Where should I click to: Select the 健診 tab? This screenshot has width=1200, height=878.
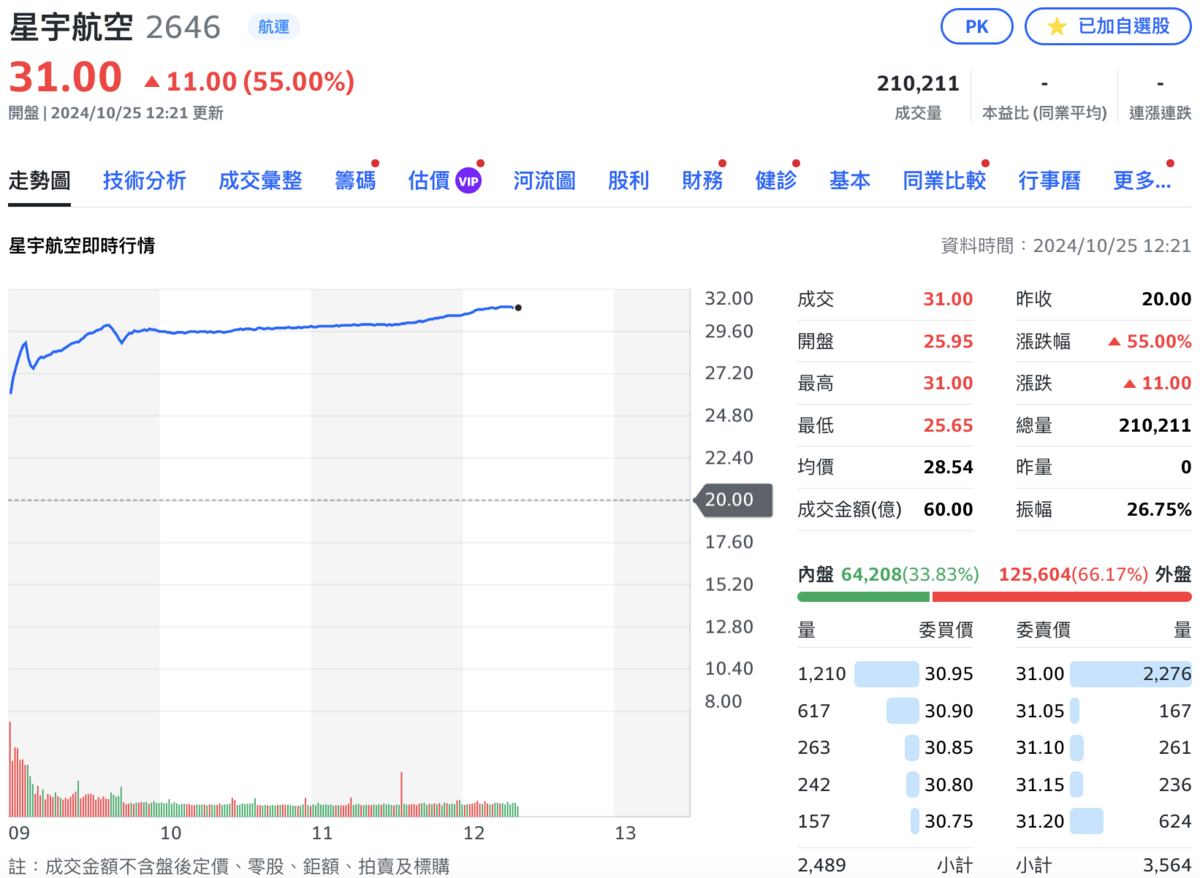point(776,181)
